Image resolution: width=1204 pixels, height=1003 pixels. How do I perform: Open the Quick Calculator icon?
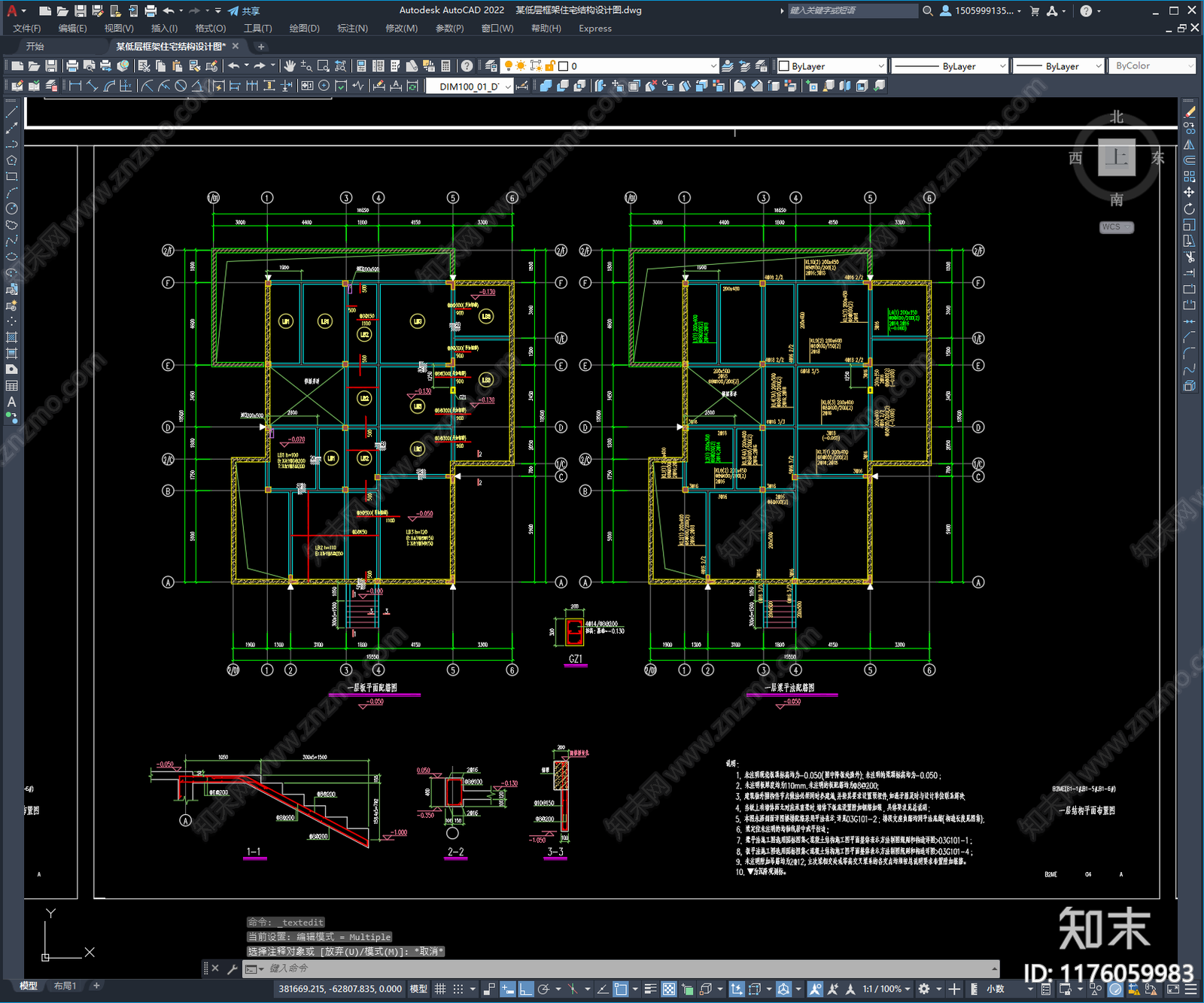445,66
